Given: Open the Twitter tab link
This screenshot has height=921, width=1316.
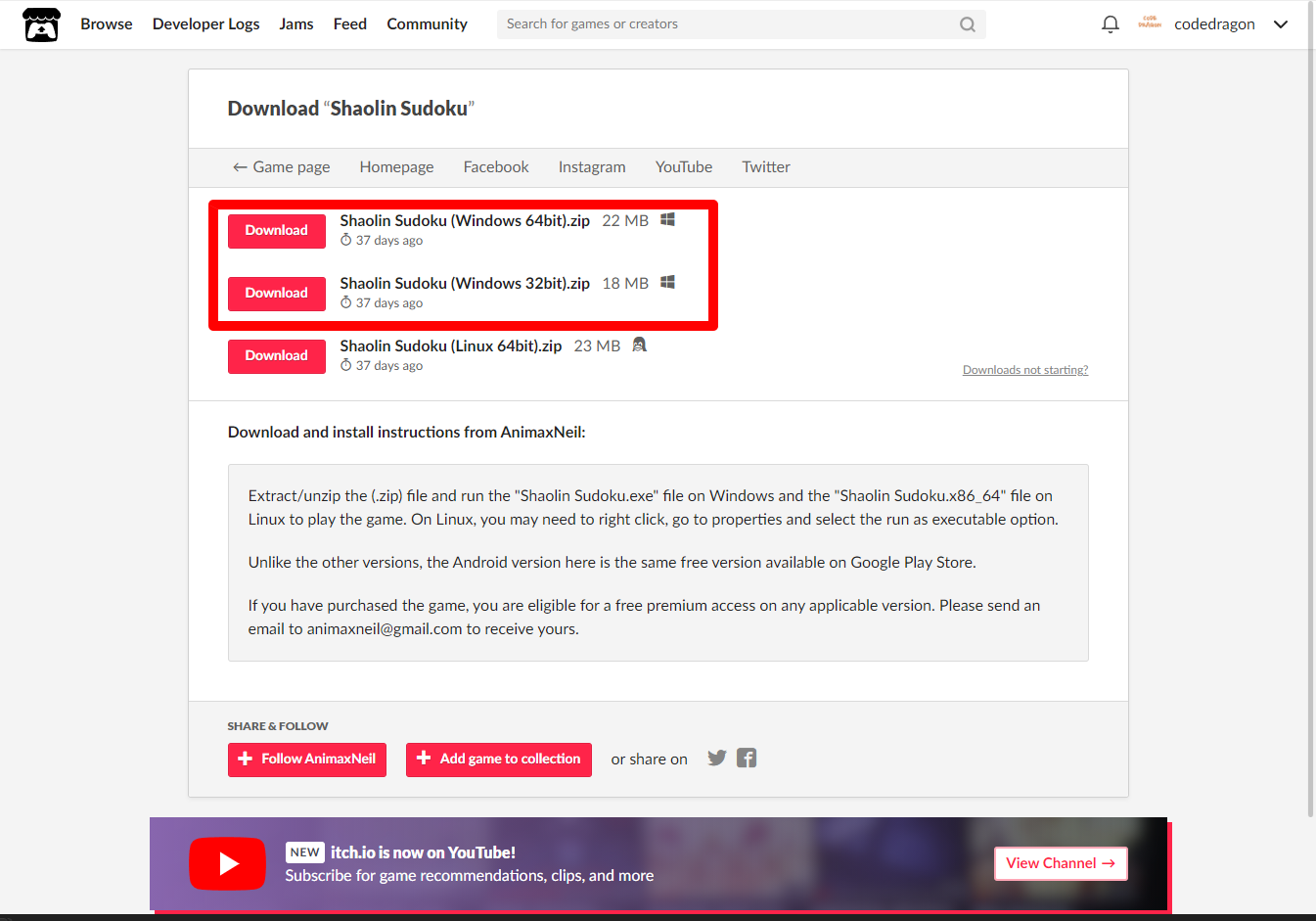Looking at the screenshot, I should [766, 167].
